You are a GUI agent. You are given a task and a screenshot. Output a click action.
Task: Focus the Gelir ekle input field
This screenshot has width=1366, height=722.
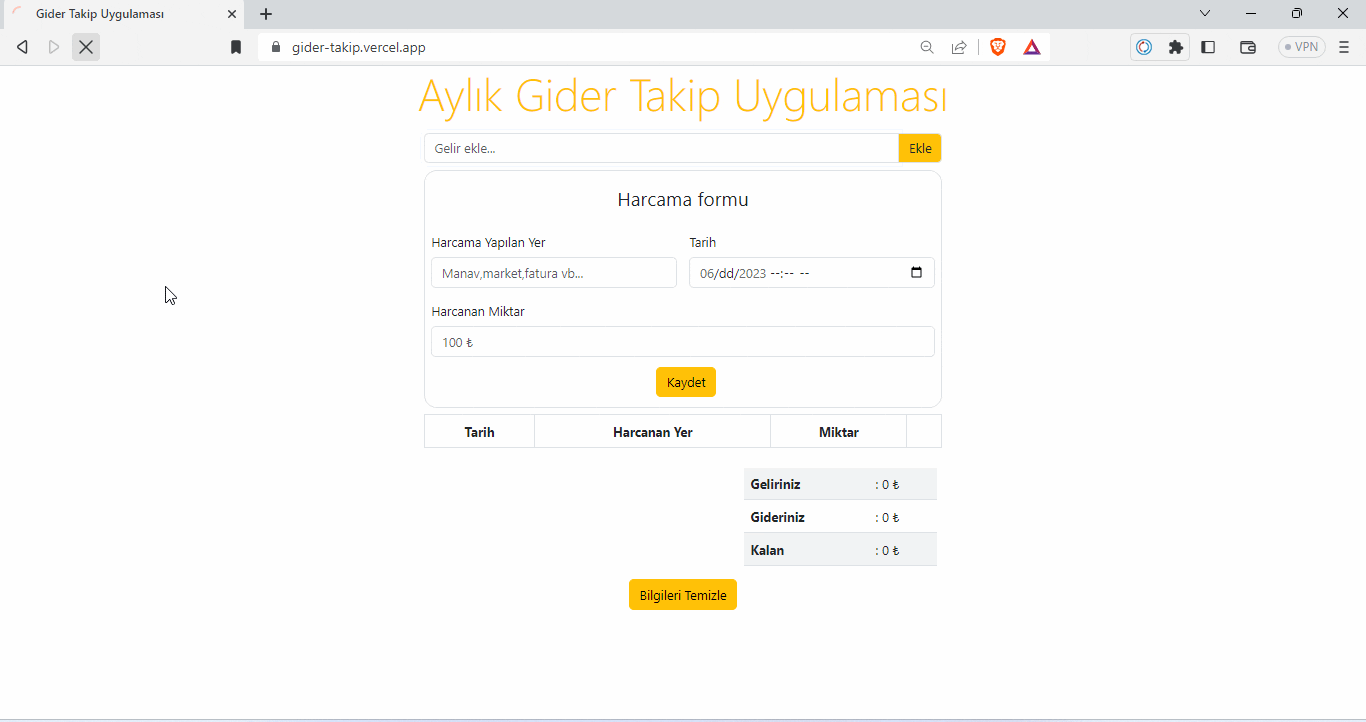click(661, 148)
